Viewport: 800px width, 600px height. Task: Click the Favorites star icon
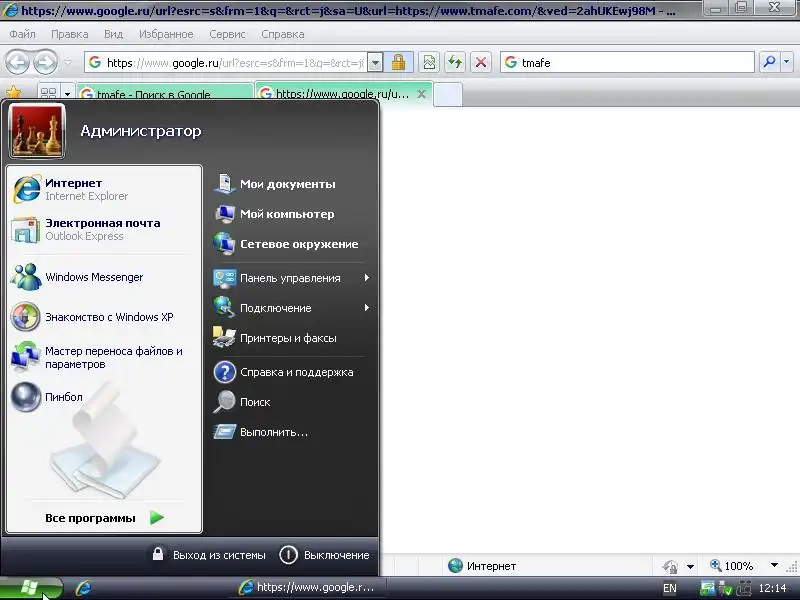tap(14, 93)
